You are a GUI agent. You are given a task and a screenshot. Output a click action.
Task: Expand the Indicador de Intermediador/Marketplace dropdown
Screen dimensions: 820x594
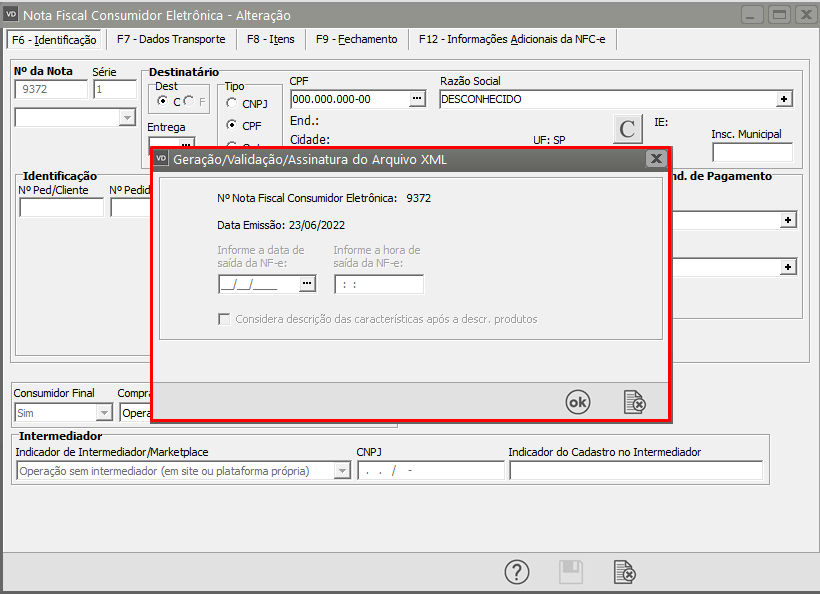(341, 471)
